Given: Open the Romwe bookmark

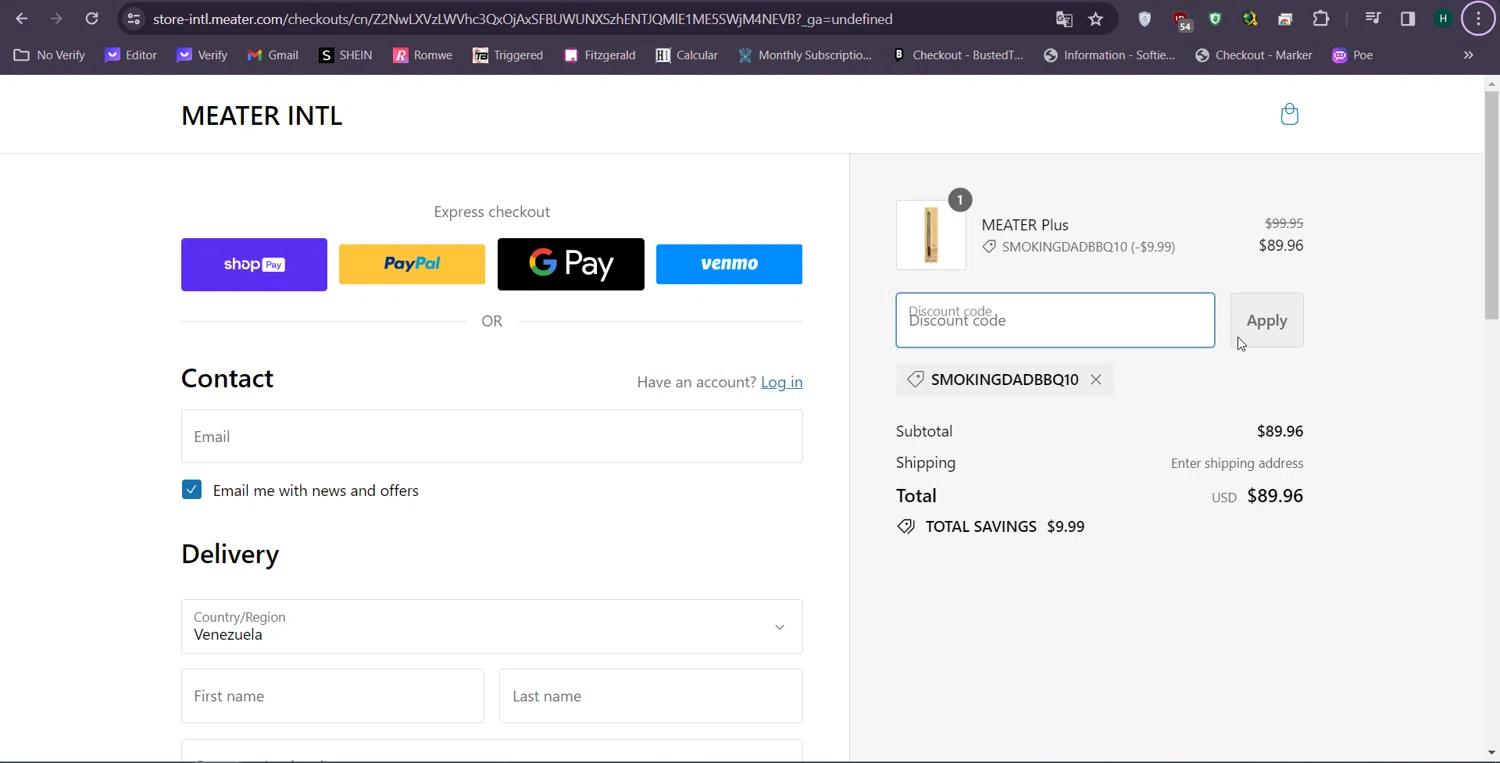Looking at the screenshot, I should click(422, 55).
